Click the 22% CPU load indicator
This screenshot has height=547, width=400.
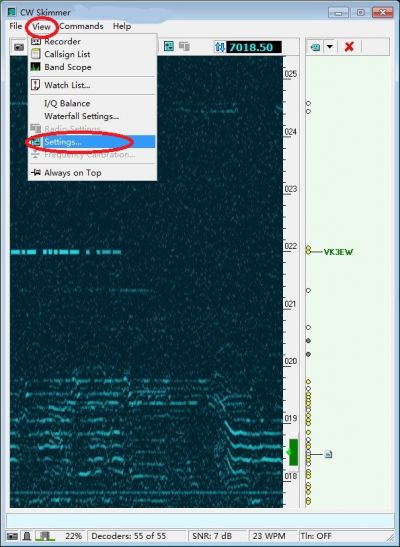(74, 536)
